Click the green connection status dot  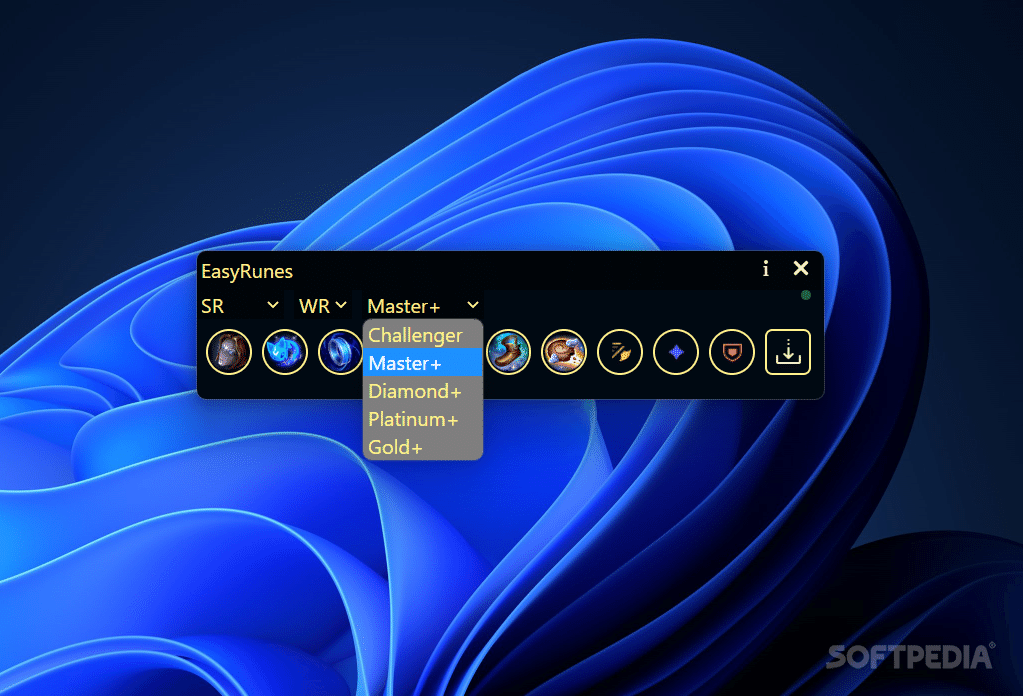(x=806, y=295)
